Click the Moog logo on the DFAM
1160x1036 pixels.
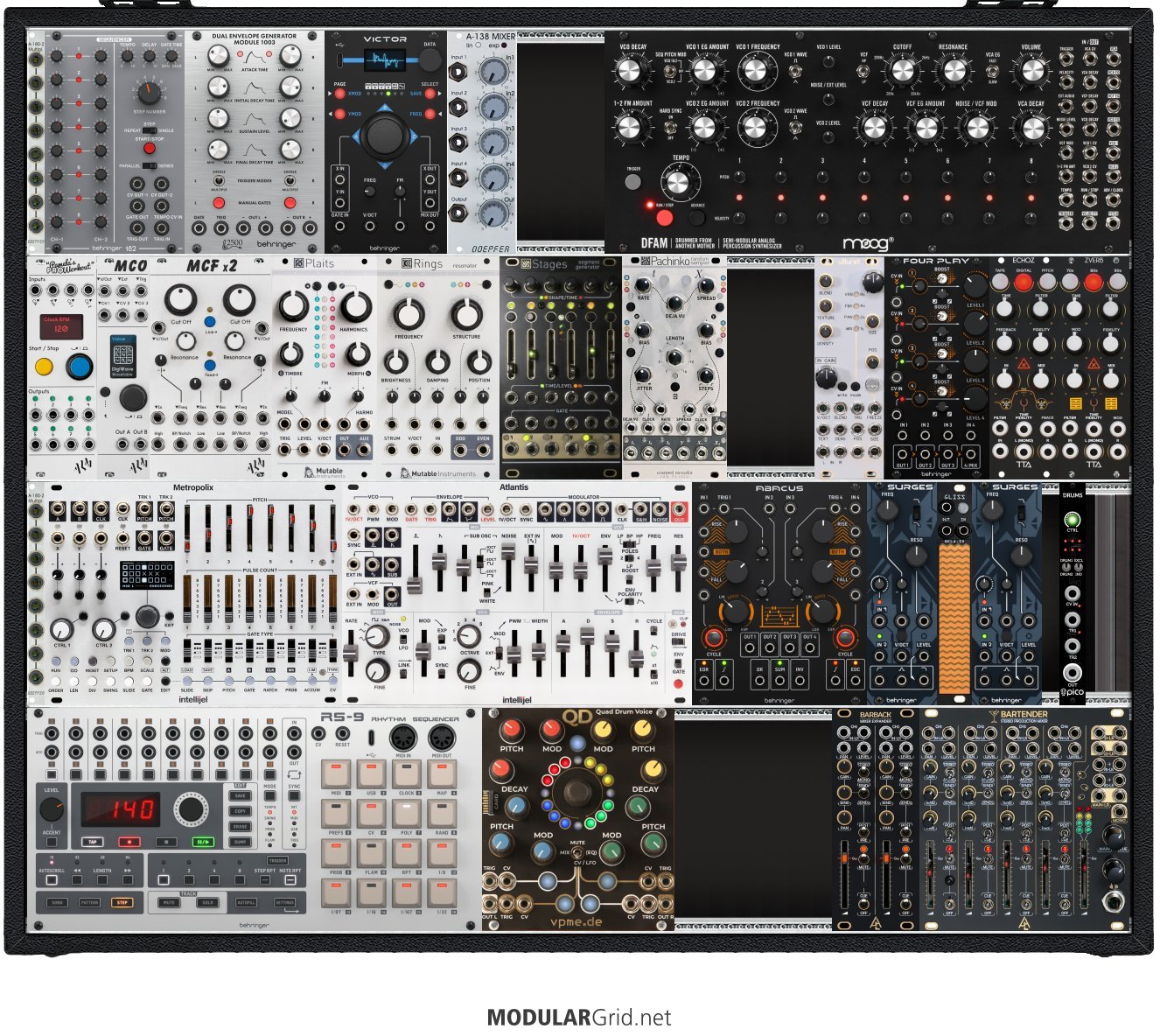(x=867, y=242)
